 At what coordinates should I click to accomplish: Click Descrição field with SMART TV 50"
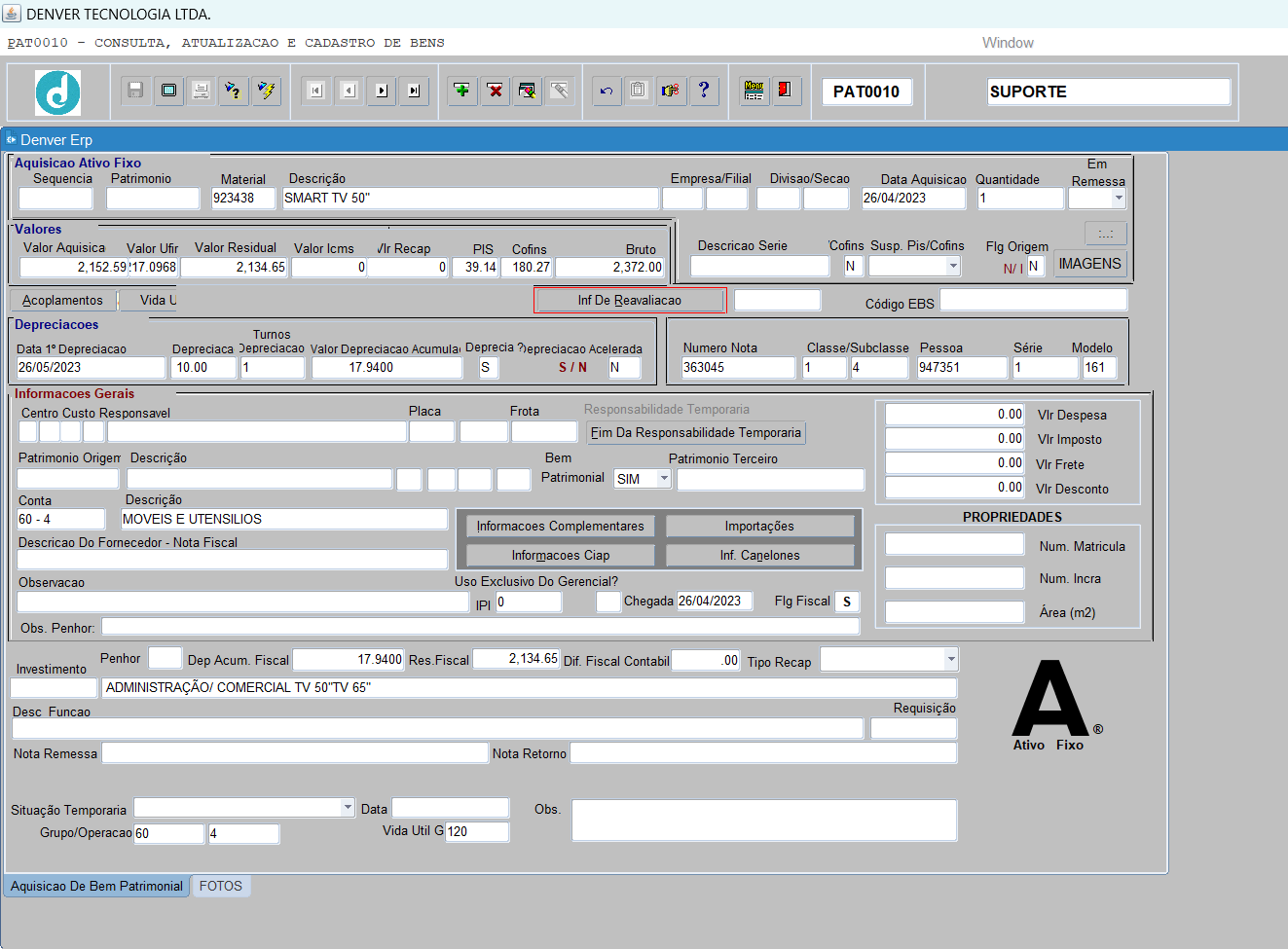point(470,198)
